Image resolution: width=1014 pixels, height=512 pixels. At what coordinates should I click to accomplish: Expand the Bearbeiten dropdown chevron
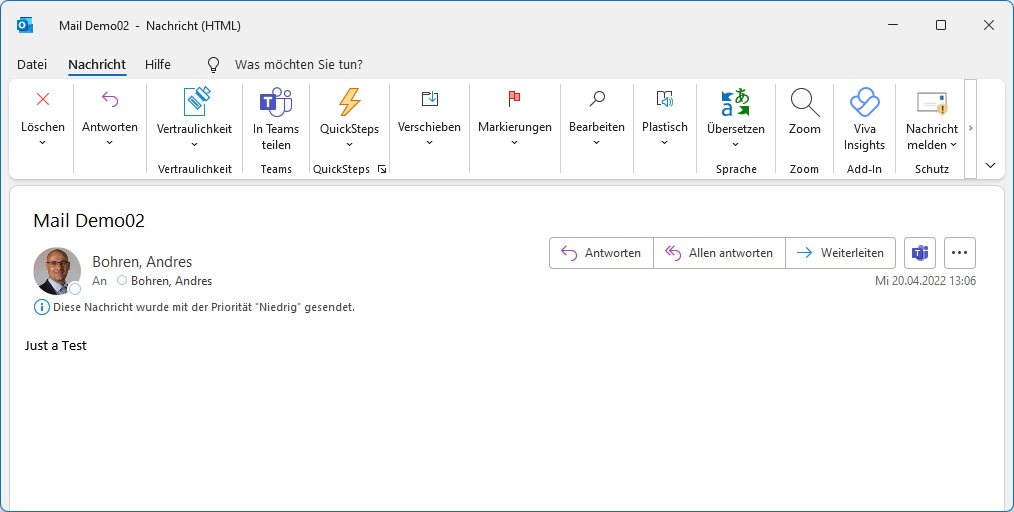[597, 142]
